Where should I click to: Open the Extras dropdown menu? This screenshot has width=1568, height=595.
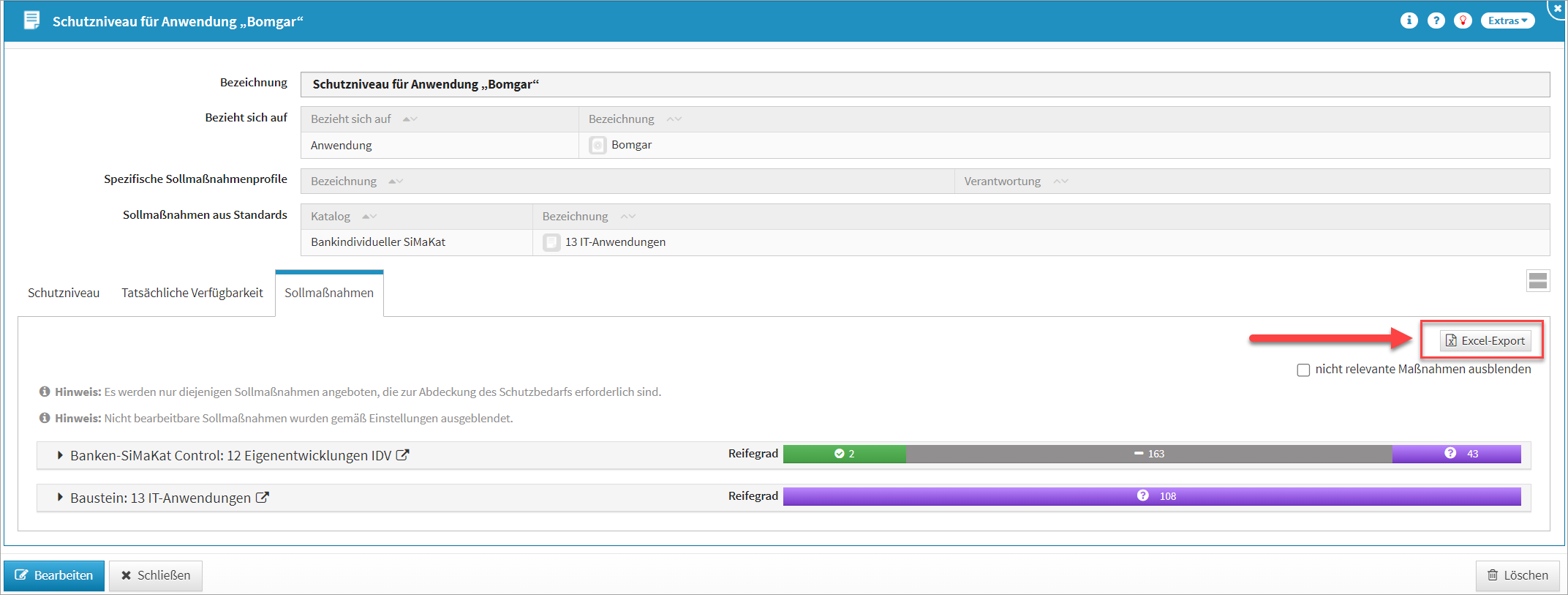[x=1507, y=20]
